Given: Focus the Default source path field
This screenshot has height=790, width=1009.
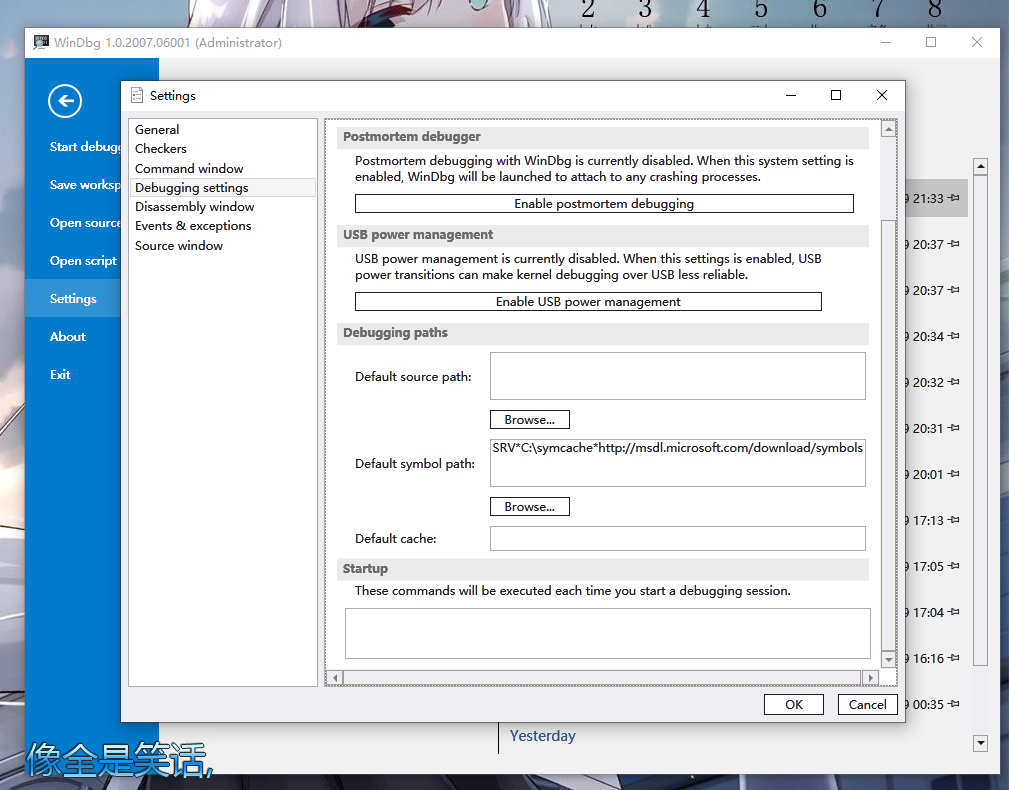Looking at the screenshot, I should (x=678, y=376).
